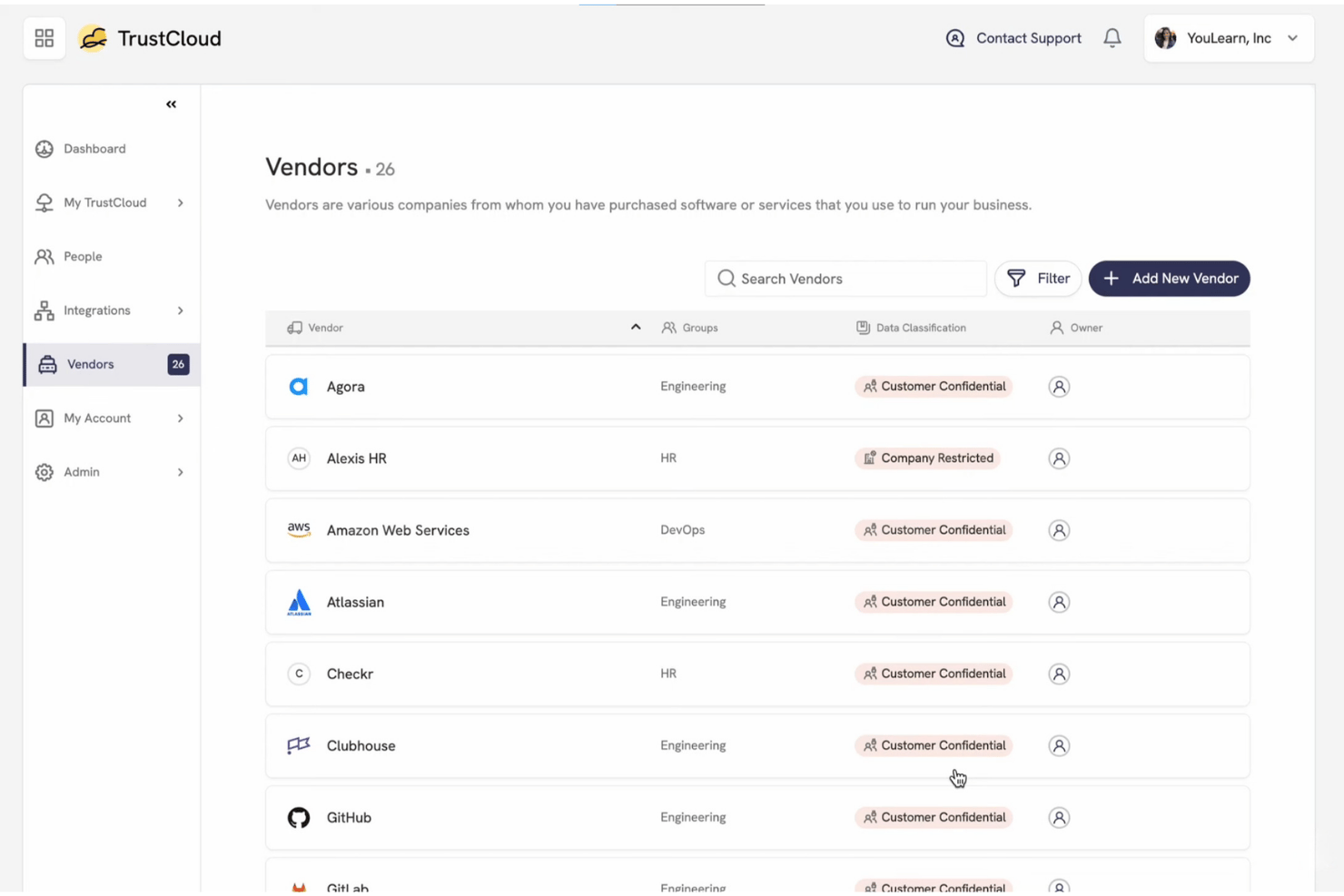Assign owner icon for Alexis HR row
This screenshot has height=896, width=1344.
point(1059,458)
